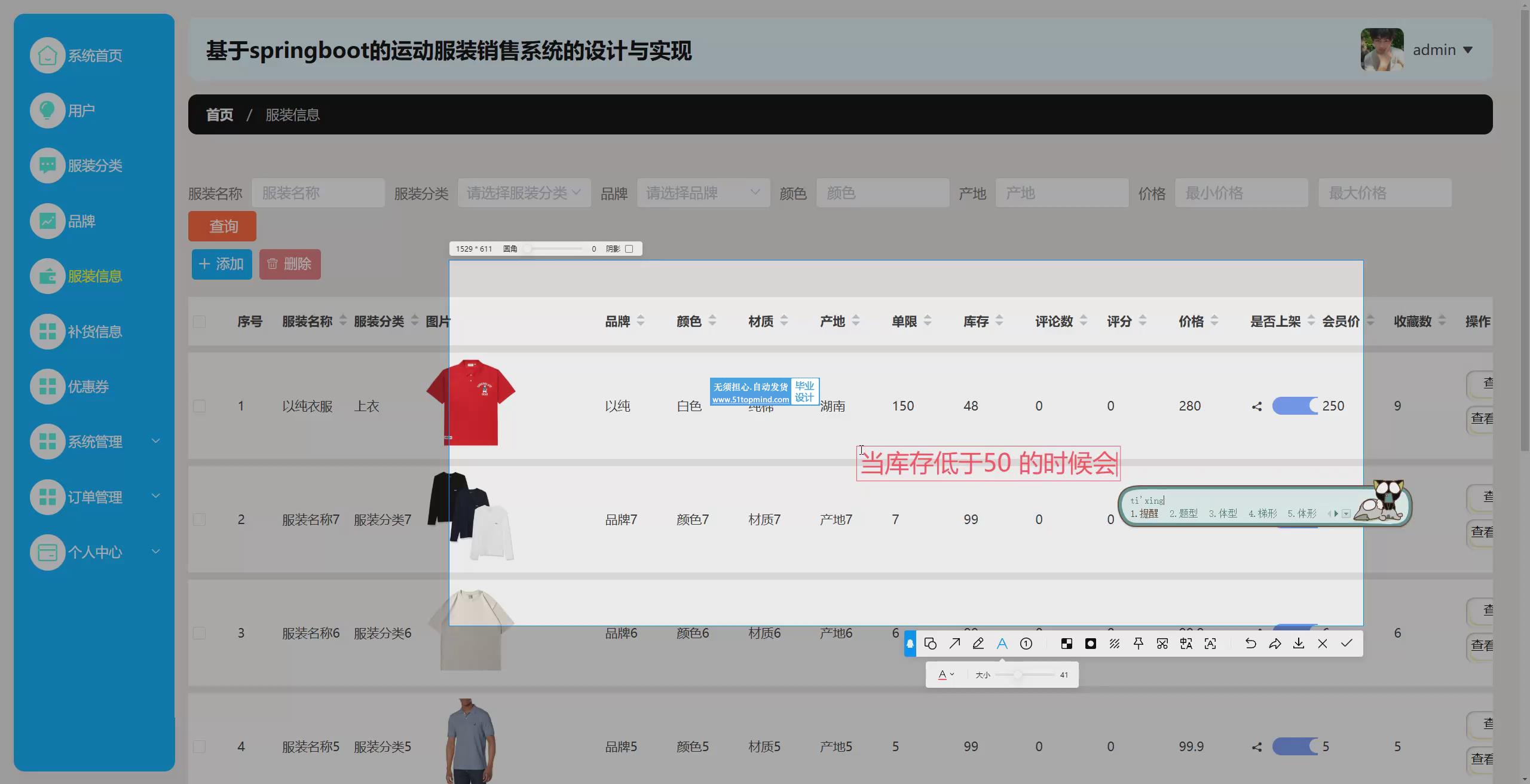Image resolution: width=1530 pixels, height=784 pixels.
Task: Select the pencil brush tool
Action: pyautogui.click(x=978, y=644)
